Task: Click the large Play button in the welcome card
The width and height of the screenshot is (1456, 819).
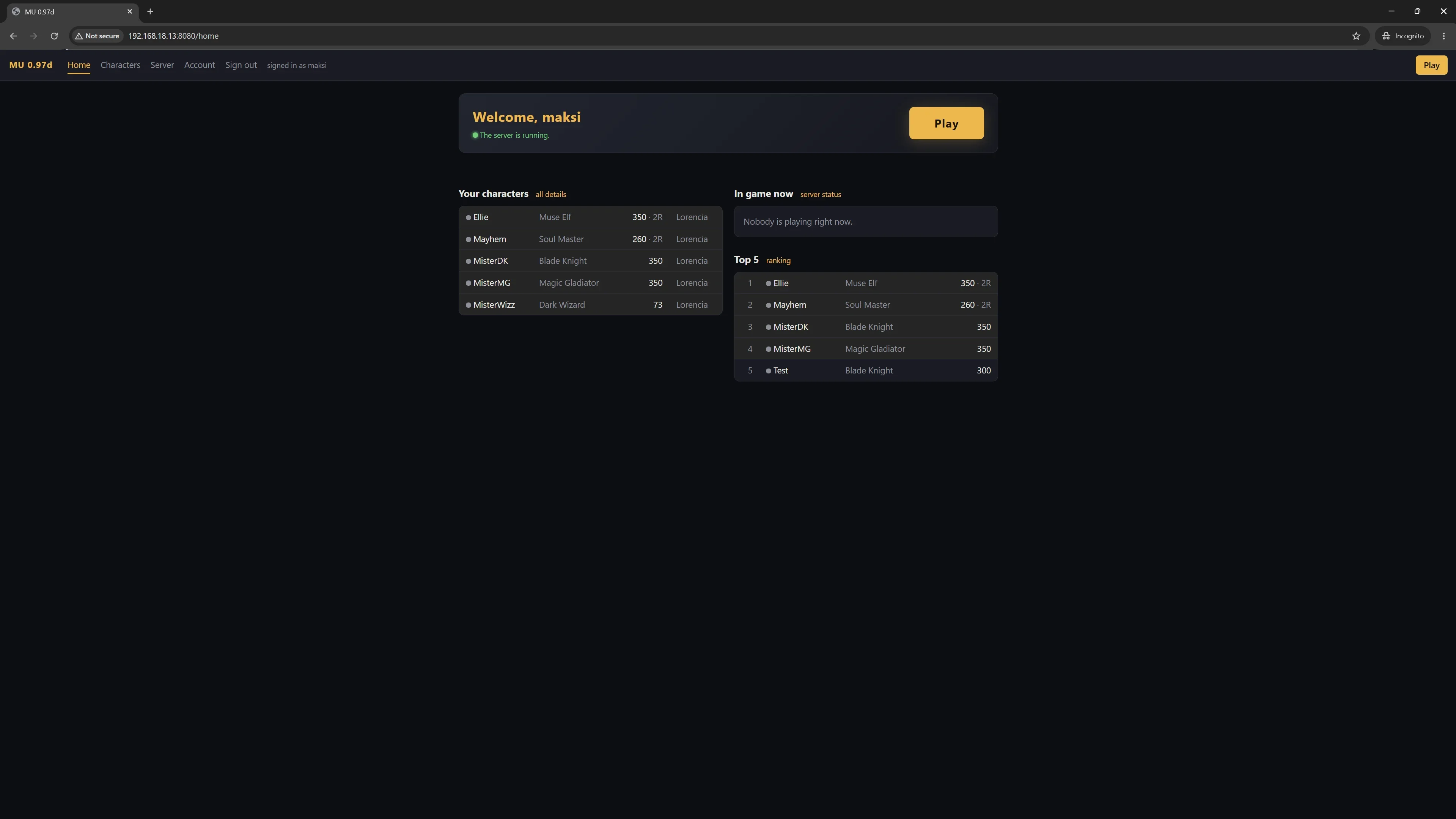Action: click(946, 123)
